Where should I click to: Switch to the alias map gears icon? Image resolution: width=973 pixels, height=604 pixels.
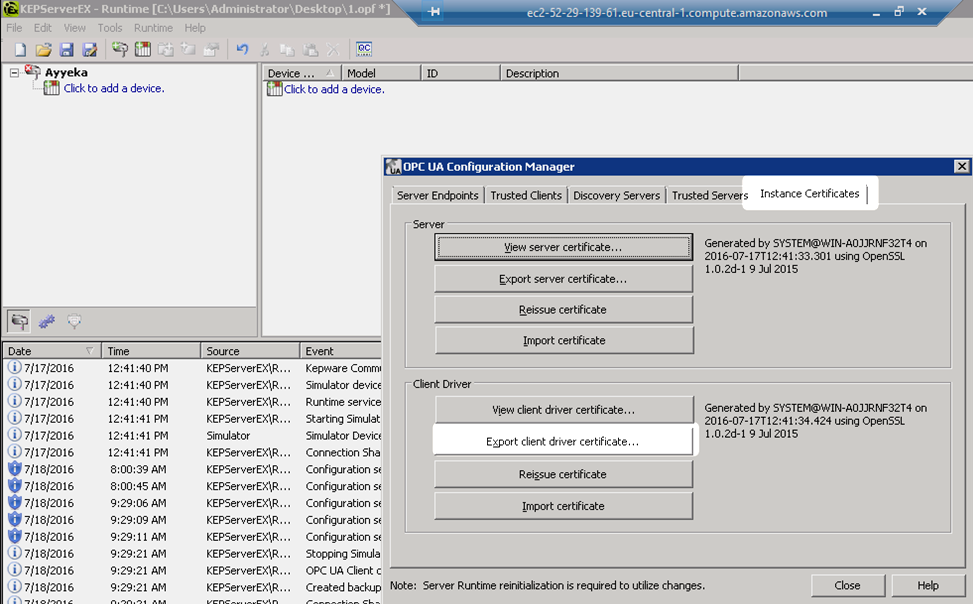point(47,321)
